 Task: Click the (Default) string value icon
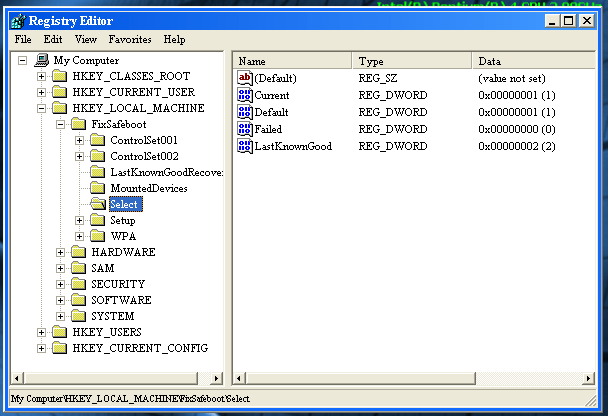click(245, 78)
